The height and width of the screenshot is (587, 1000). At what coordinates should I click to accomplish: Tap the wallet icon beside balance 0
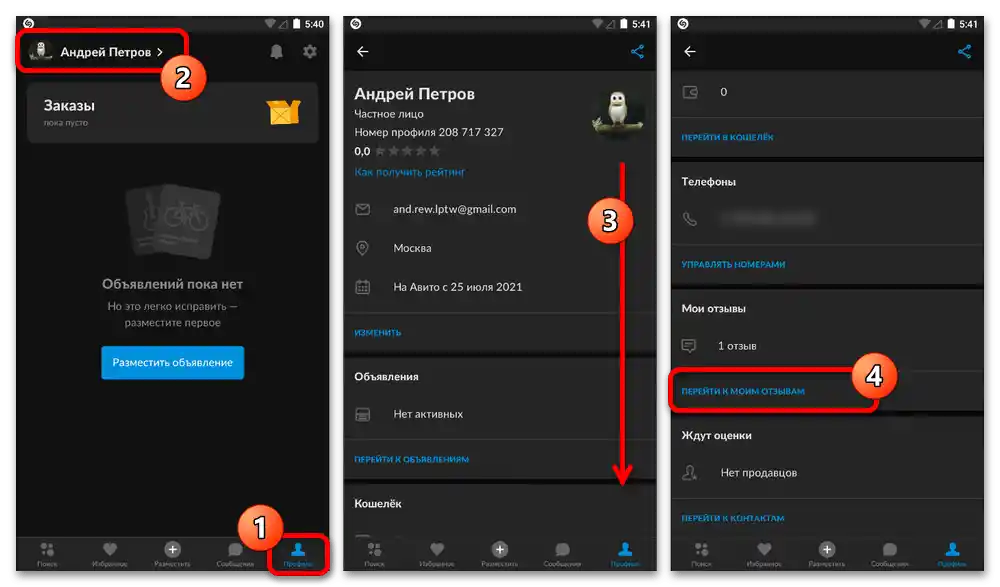[x=690, y=93]
